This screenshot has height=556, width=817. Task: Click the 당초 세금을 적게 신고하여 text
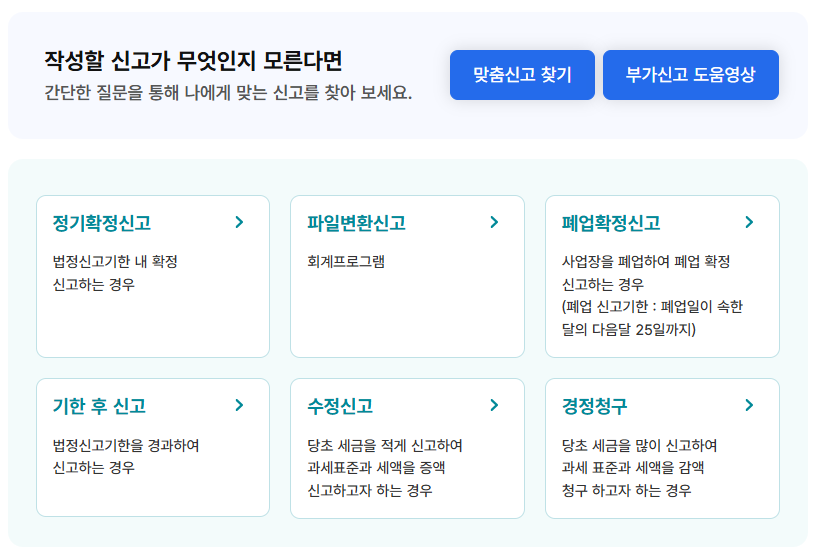(x=385, y=445)
